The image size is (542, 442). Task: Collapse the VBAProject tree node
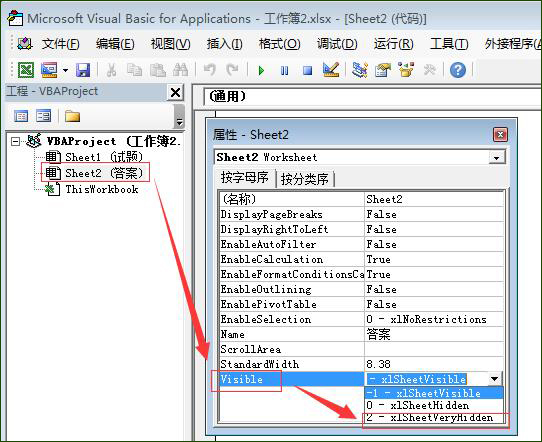point(15,141)
